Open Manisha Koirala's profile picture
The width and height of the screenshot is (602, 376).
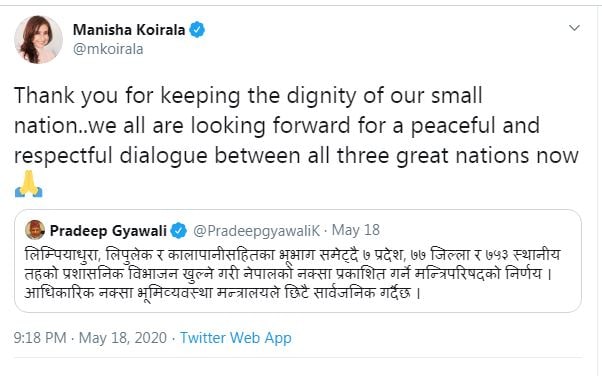click(x=38, y=40)
